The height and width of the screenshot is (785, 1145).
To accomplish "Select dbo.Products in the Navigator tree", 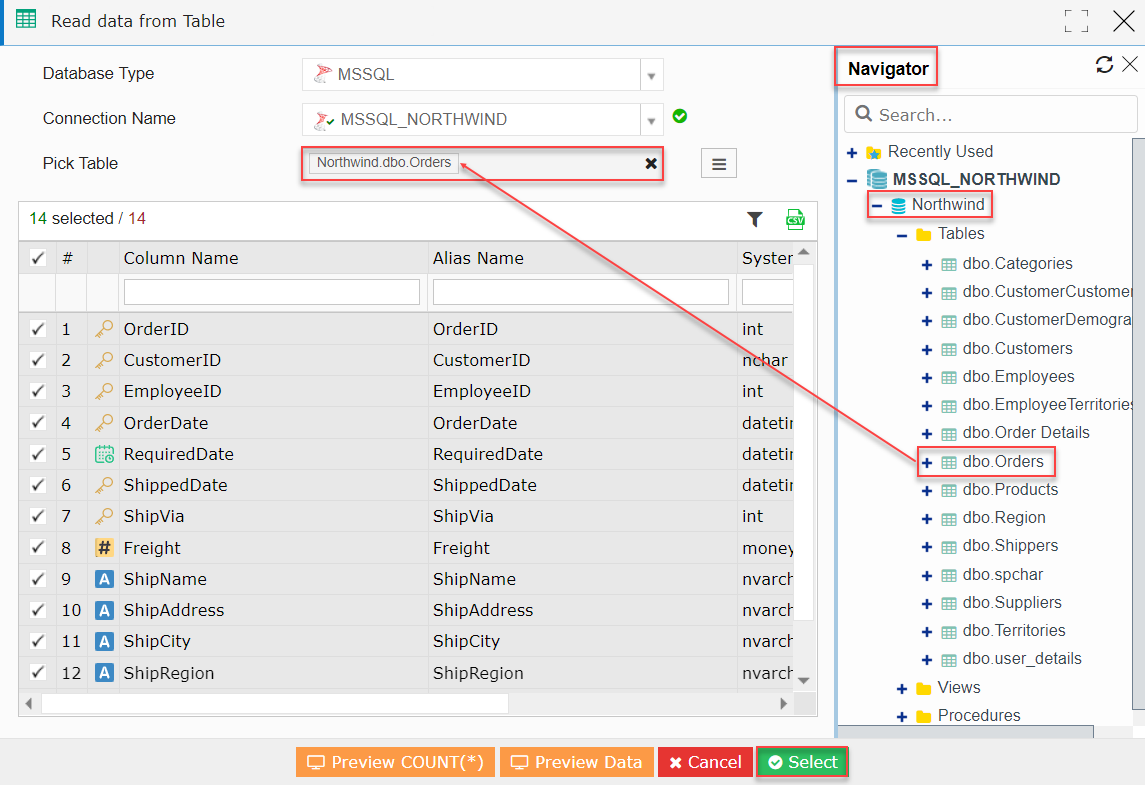I will [x=1010, y=490].
